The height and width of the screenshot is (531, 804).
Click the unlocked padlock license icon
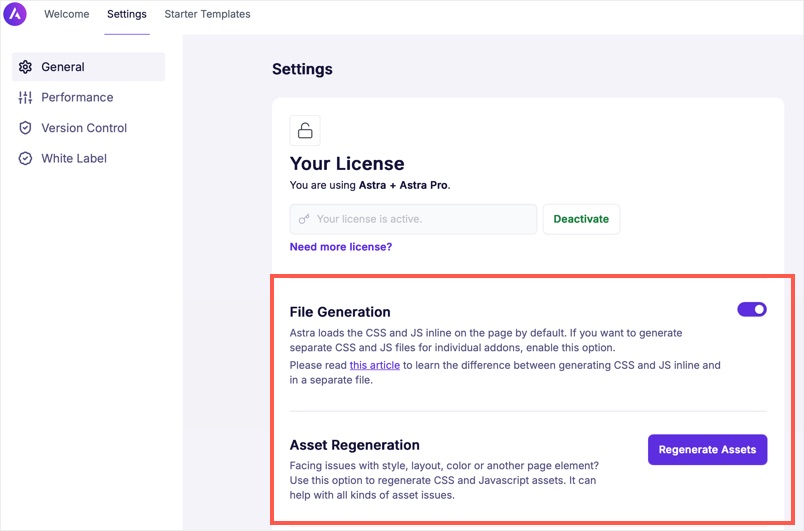pos(305,130)
